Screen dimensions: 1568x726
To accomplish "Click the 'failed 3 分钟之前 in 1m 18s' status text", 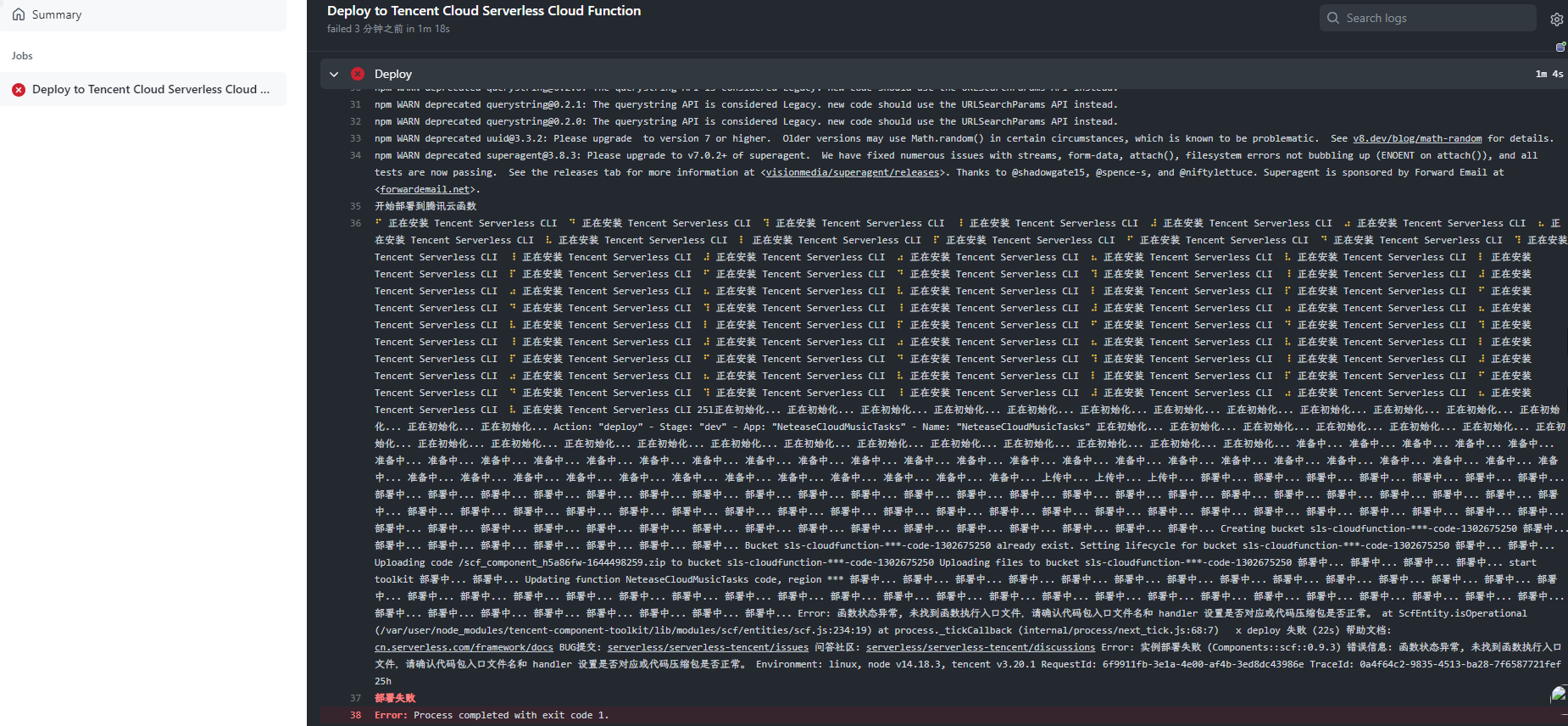I will pos(388,29).
